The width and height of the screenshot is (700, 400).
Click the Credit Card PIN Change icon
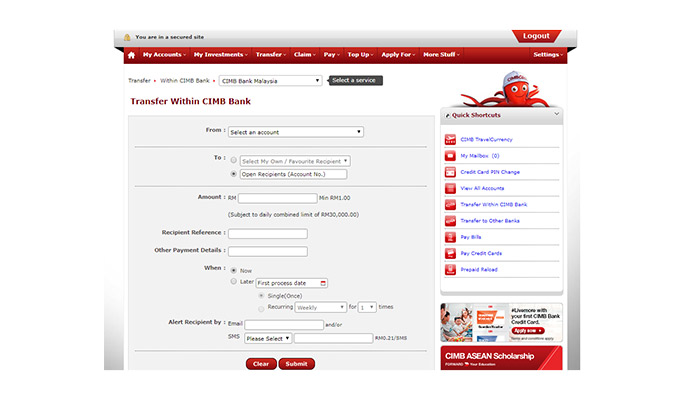click(x=450, y=172)
